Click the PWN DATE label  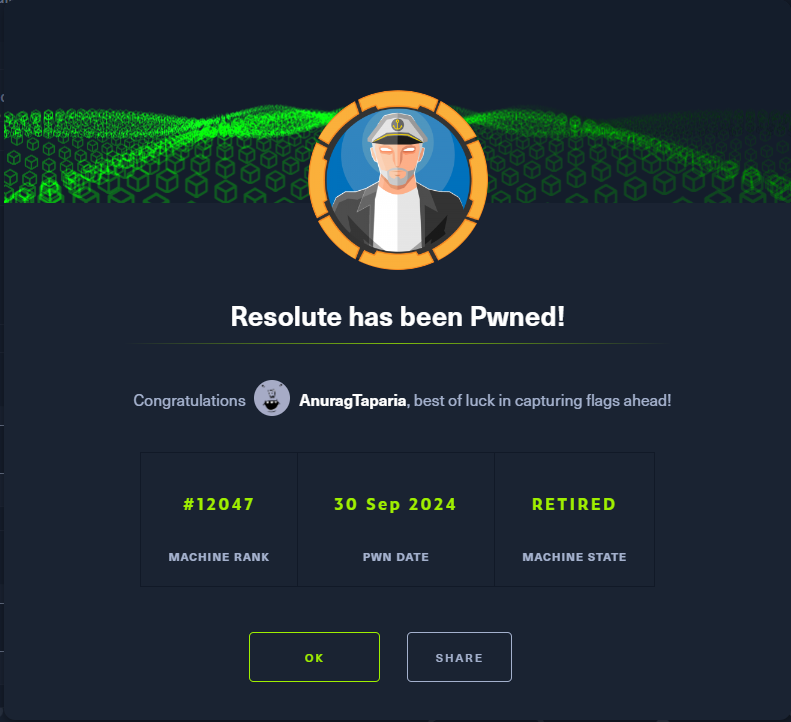click(x=396, y=557)
